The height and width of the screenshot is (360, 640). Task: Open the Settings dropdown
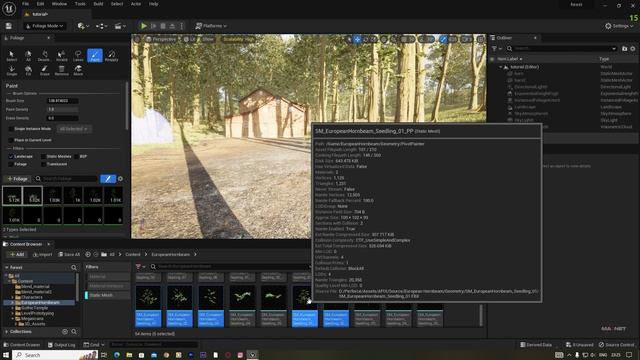click(x=619, y=26)
